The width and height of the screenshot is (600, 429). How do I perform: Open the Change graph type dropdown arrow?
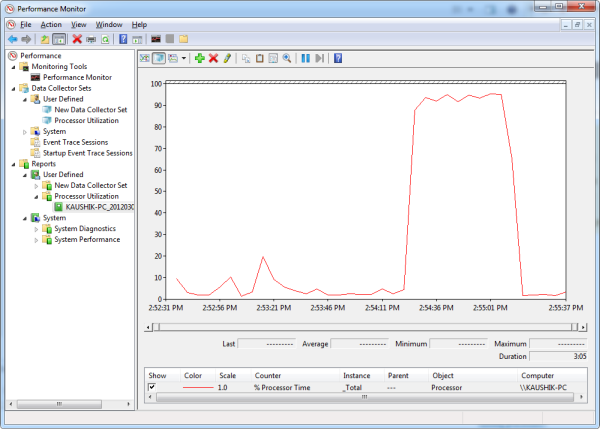184,58
